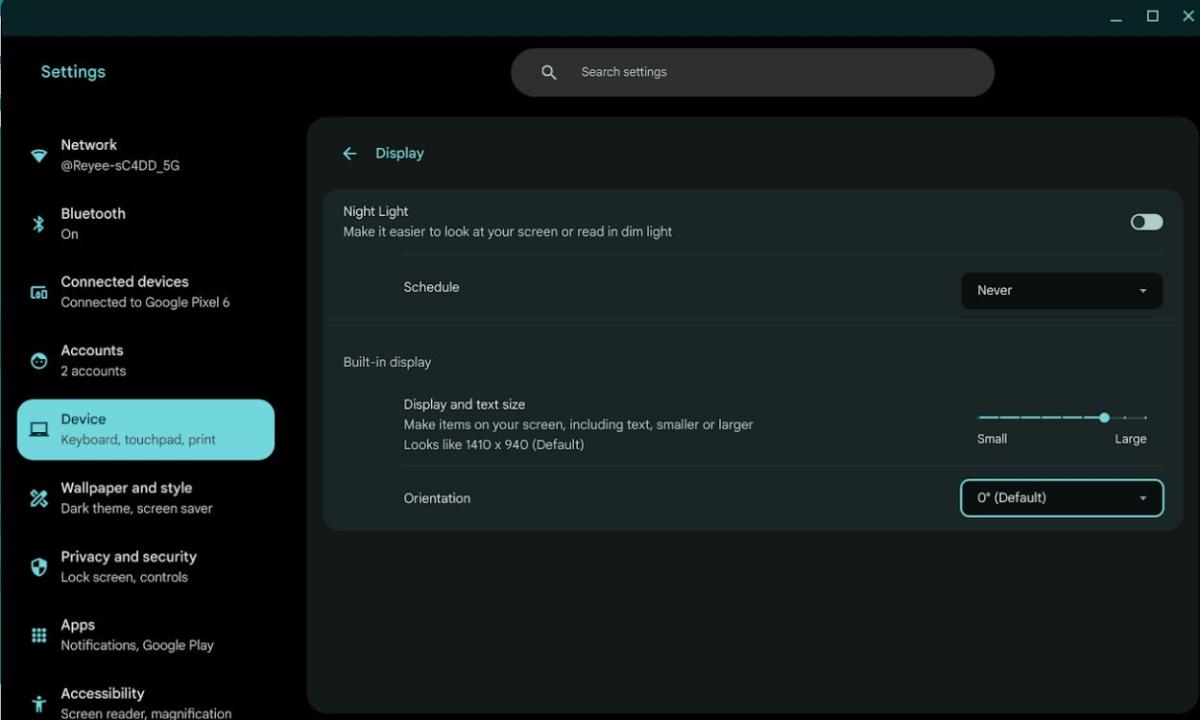Click the Accessibility person icon
The width and height of the screenshot is (1200, 720).
click(39, 703)
